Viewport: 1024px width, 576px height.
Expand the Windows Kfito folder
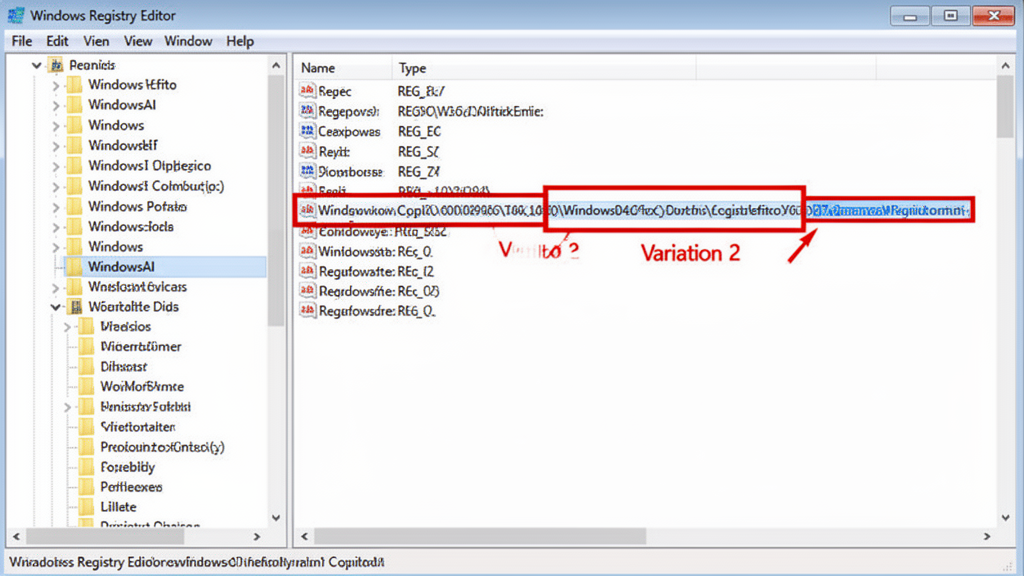56,86
